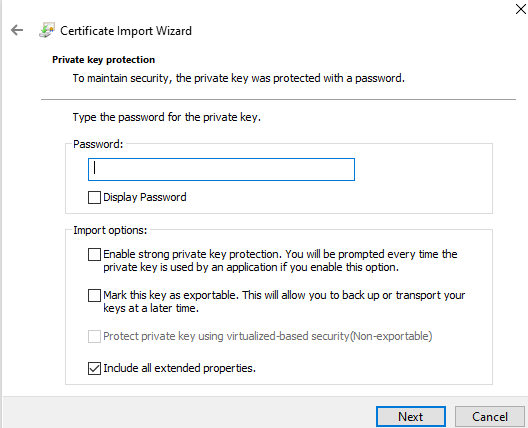This screenshot has width=528, height=428.
Task: Close the Certificate Import Wizard dialog
Action: click(x=521, y=9)
